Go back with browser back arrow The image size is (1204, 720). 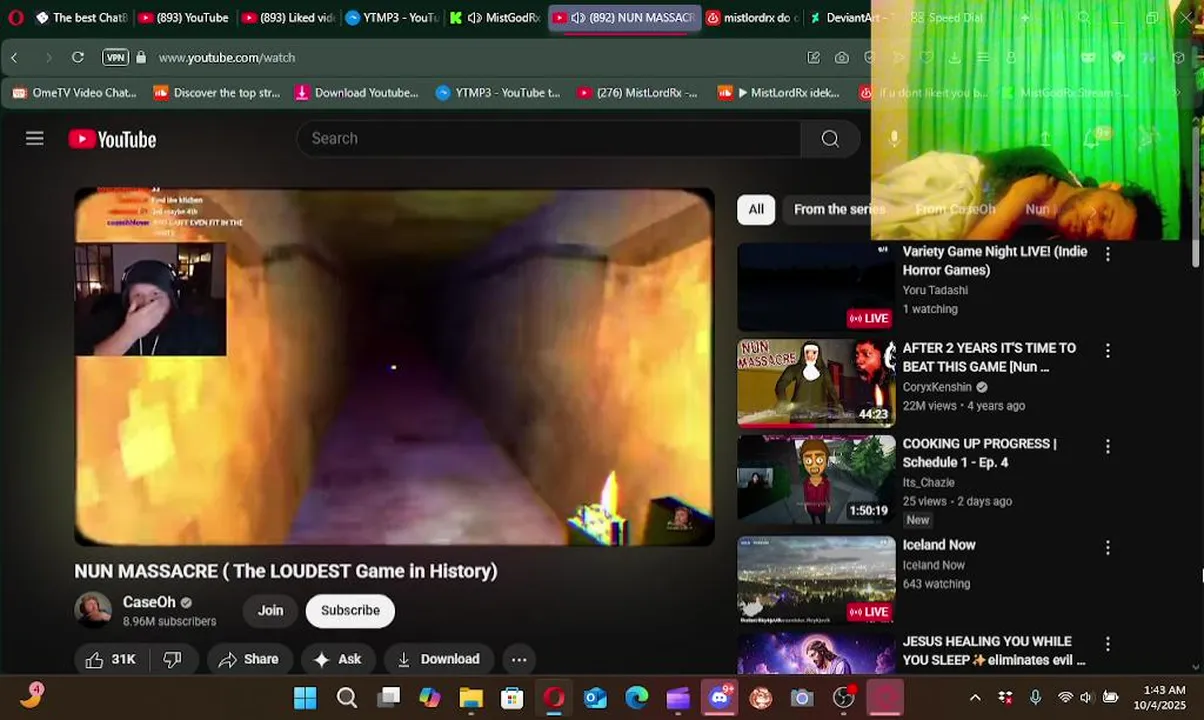(14, 58)
